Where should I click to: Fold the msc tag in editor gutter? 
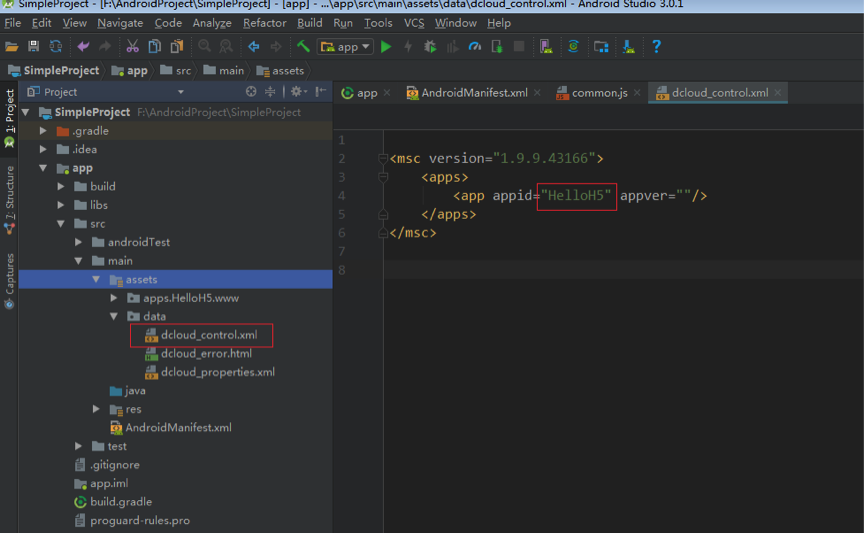(x=383, y=159)
